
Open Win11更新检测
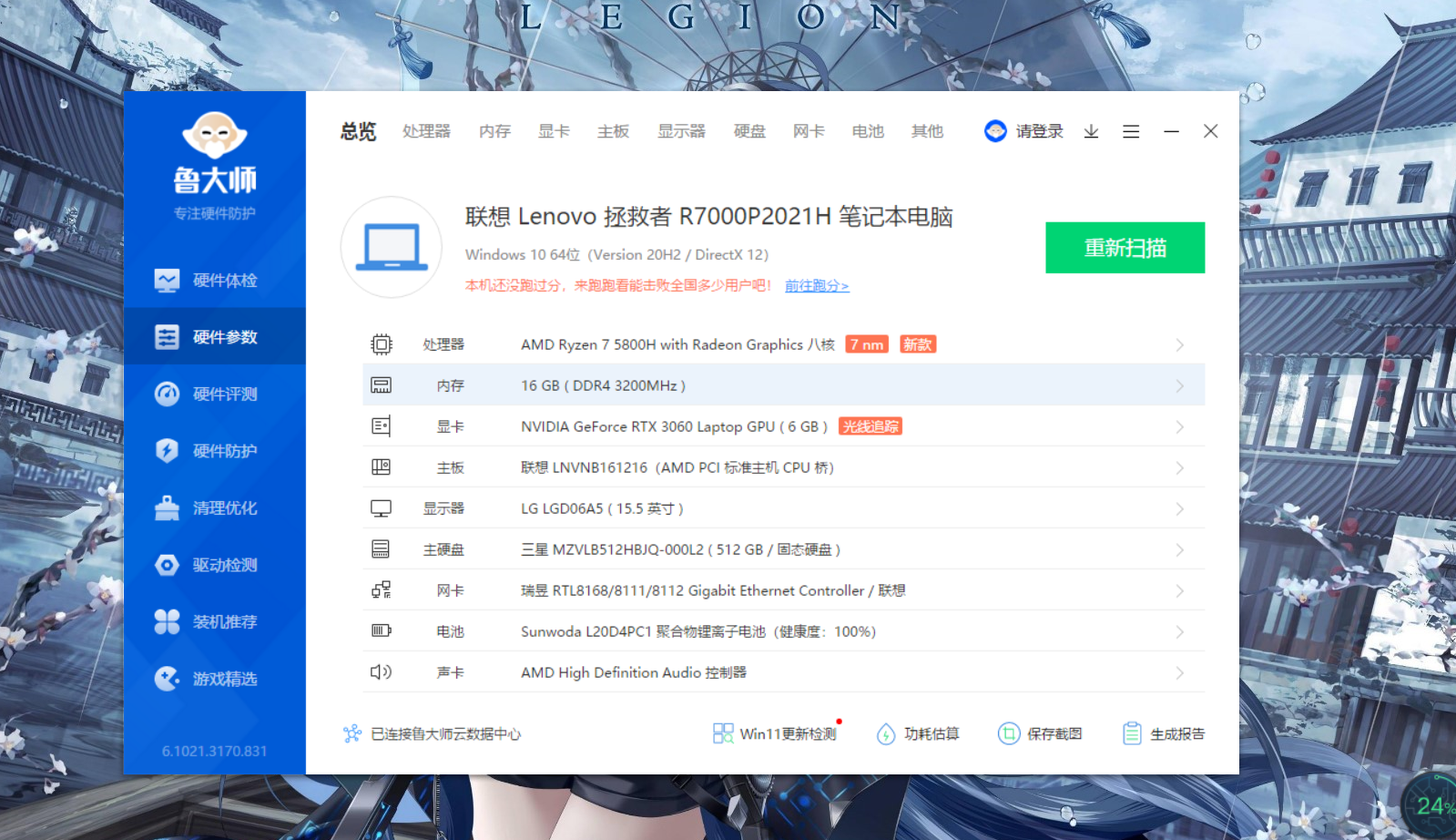tap(775, 733)
